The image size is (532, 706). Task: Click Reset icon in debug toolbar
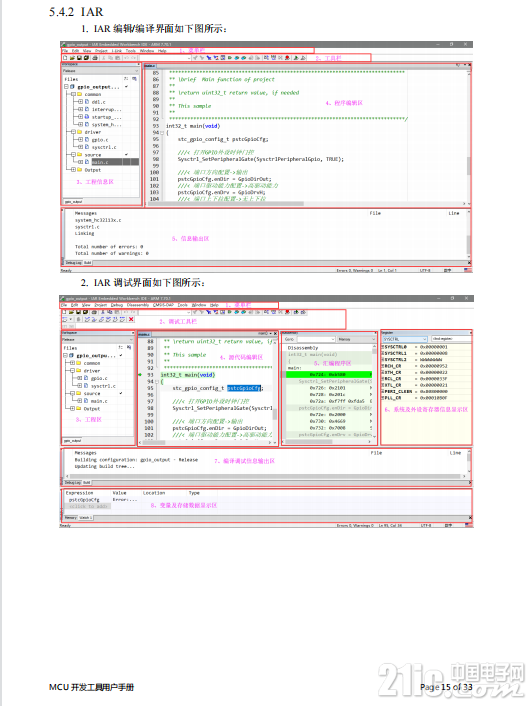click(64, 319)
